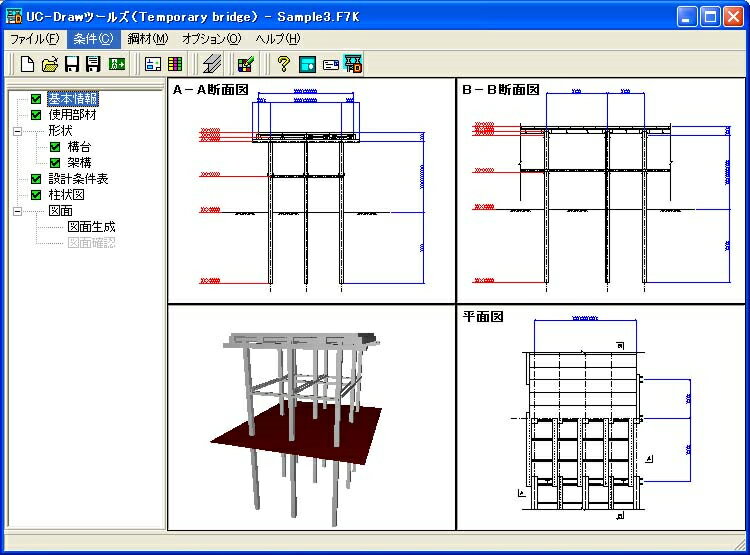Open the 鋼材(M) menu
This screenshot has height=555, width=750.
point(147,39)
